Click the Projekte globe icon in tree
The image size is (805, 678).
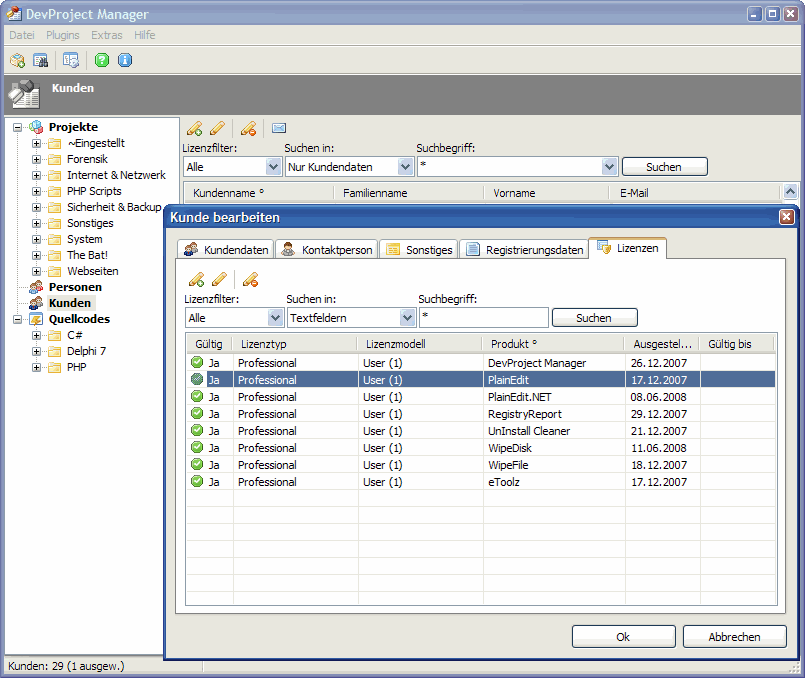point(36,127)
